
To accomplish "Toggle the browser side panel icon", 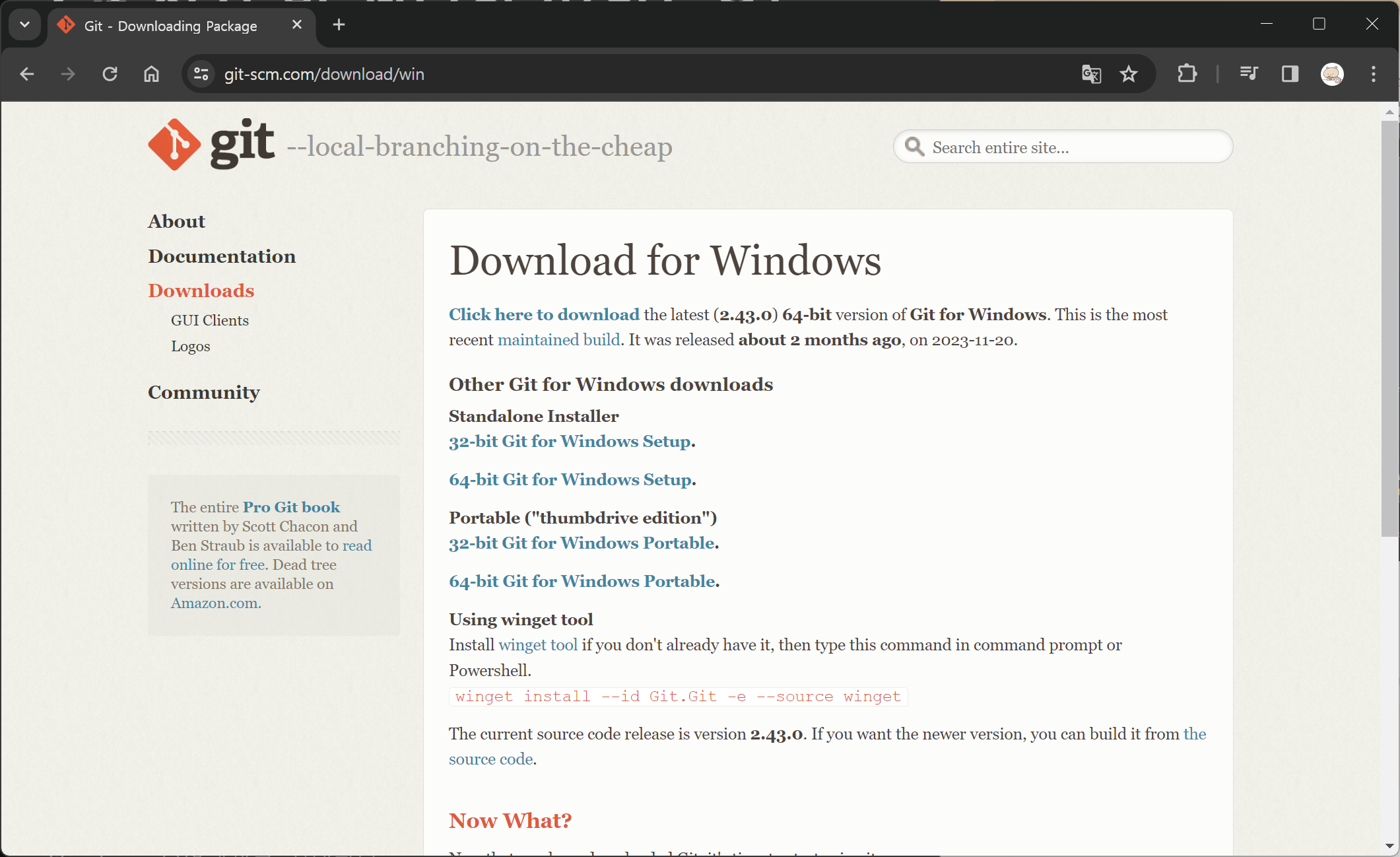I will click(1290, 74).
